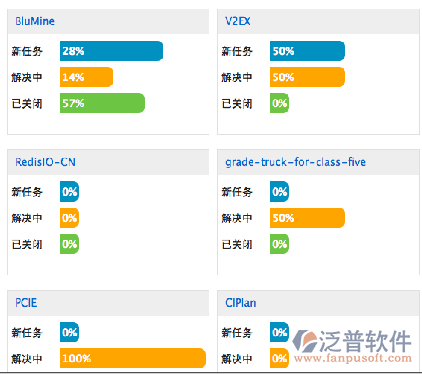
Task: Click RedisIO-CN's green 0% closed bar
Action: coord(69,244)
